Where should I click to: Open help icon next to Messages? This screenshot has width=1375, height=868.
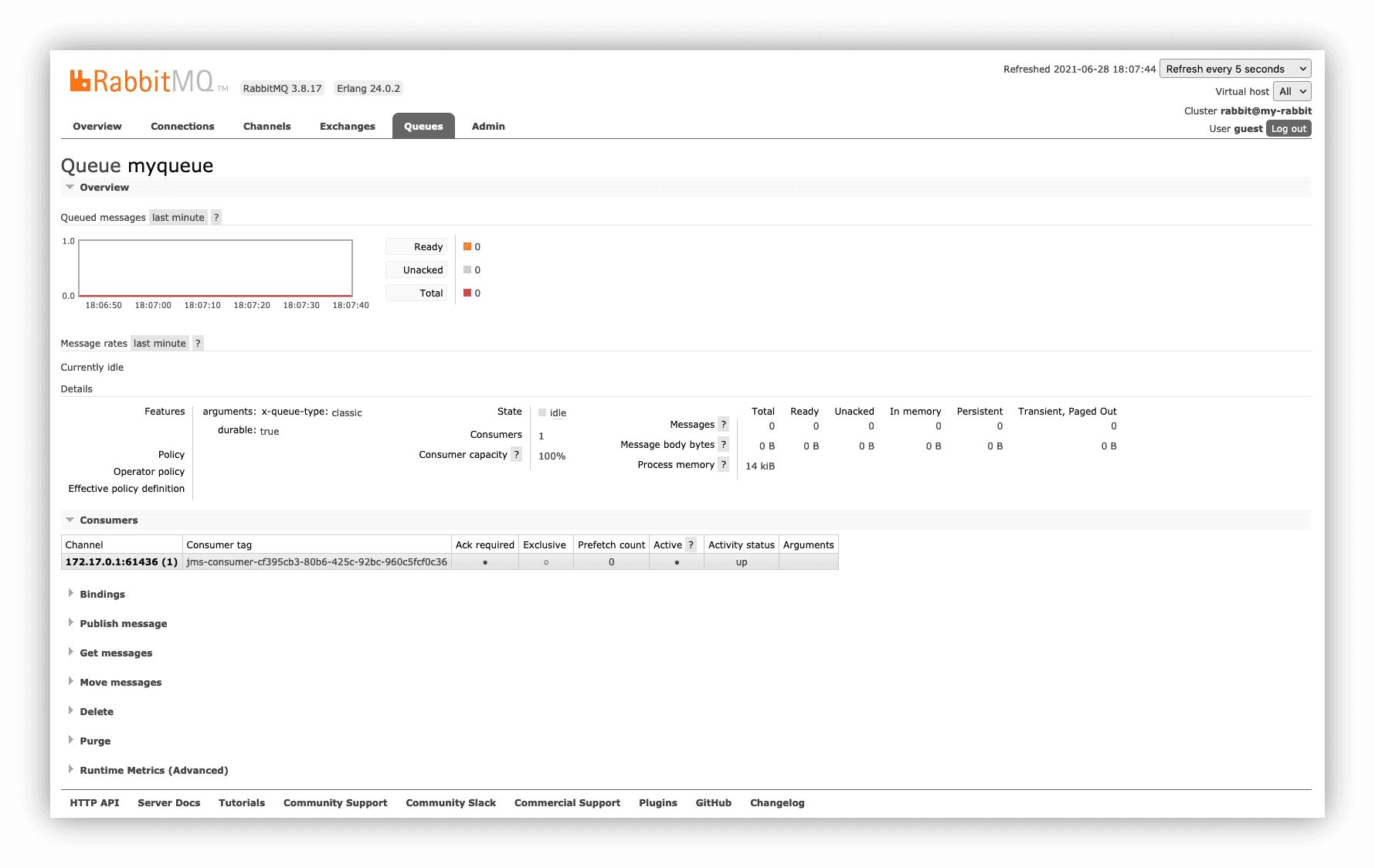click(x=723, y=425)
